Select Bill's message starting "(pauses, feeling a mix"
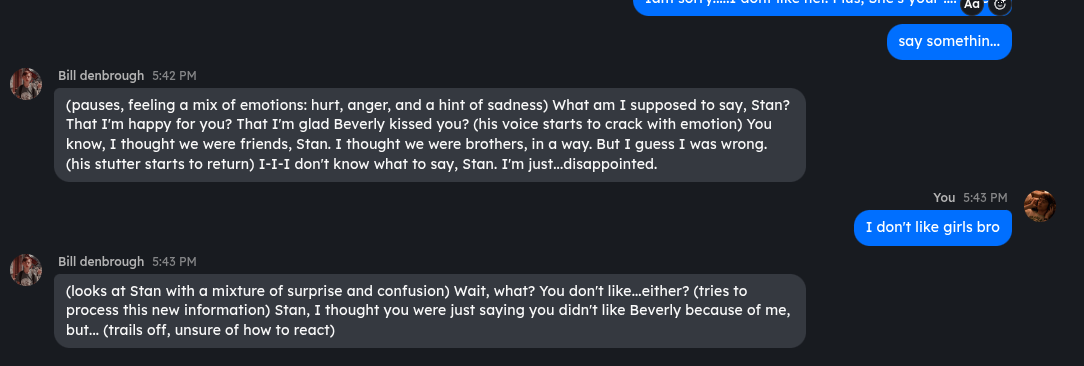The height and width of the screenshot is (366, 1084). pos(430,135)
